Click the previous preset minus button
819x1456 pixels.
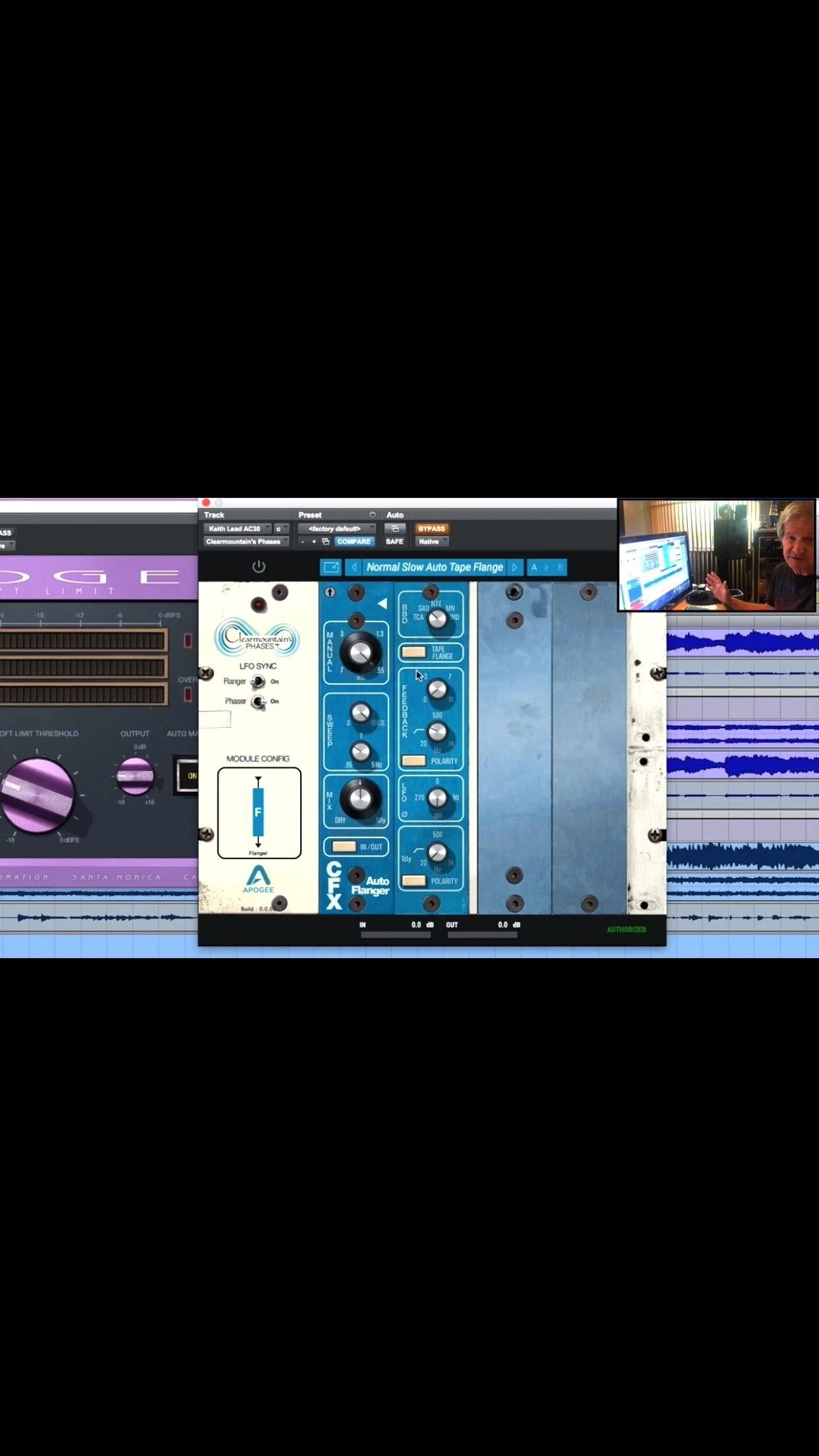click(303, 542)
